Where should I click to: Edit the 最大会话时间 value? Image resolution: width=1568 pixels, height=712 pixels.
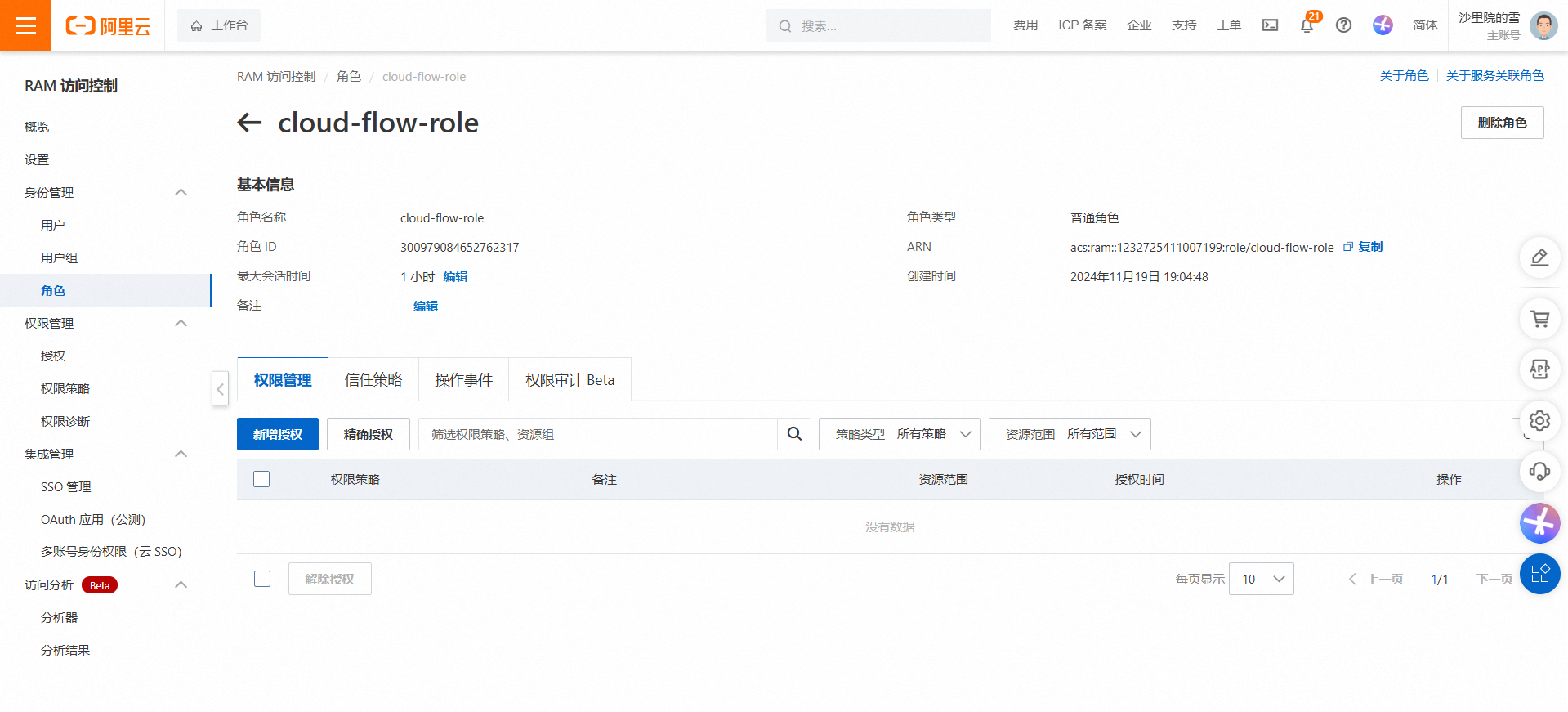coord(455,276)
